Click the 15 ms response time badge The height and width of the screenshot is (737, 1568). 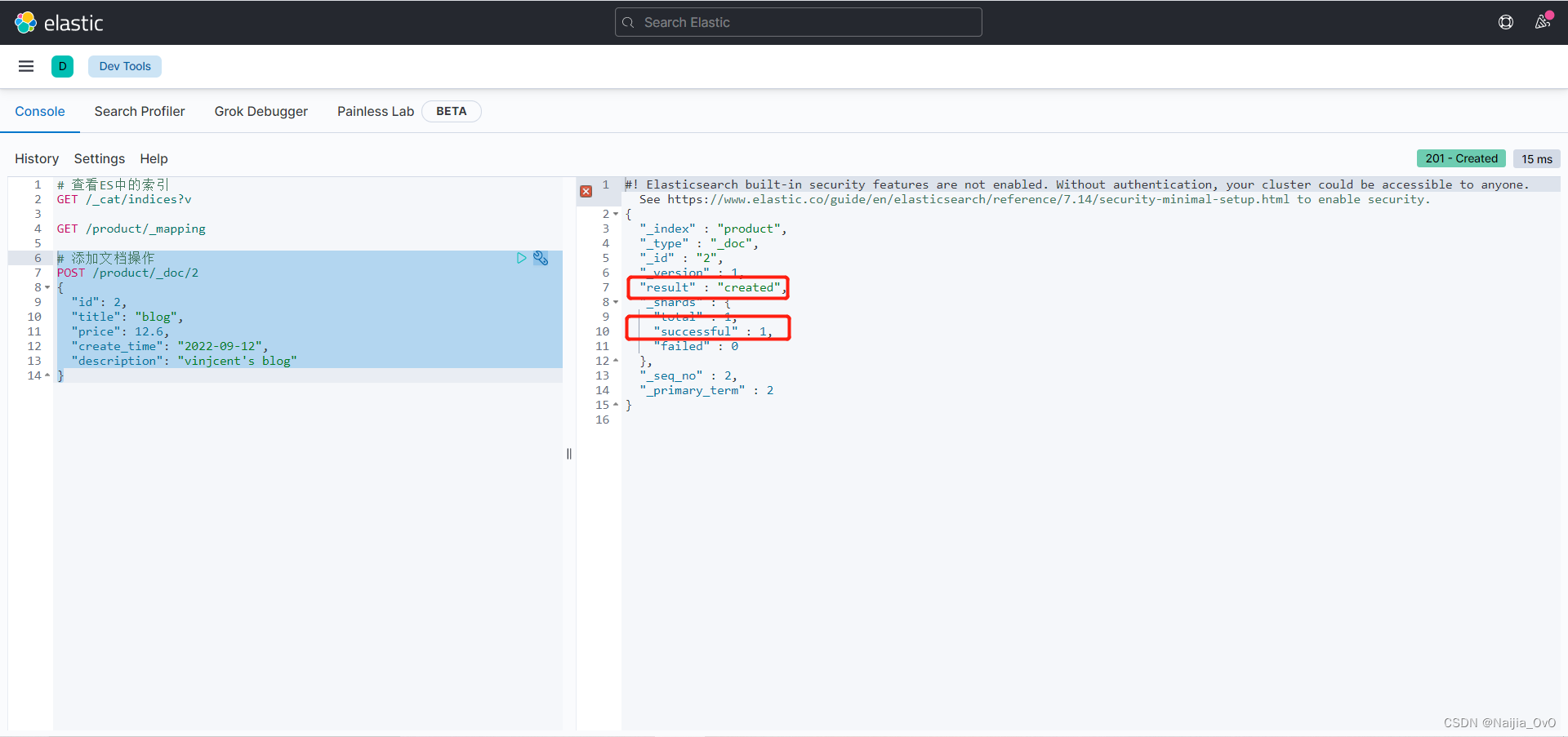tap(1536, 158)
